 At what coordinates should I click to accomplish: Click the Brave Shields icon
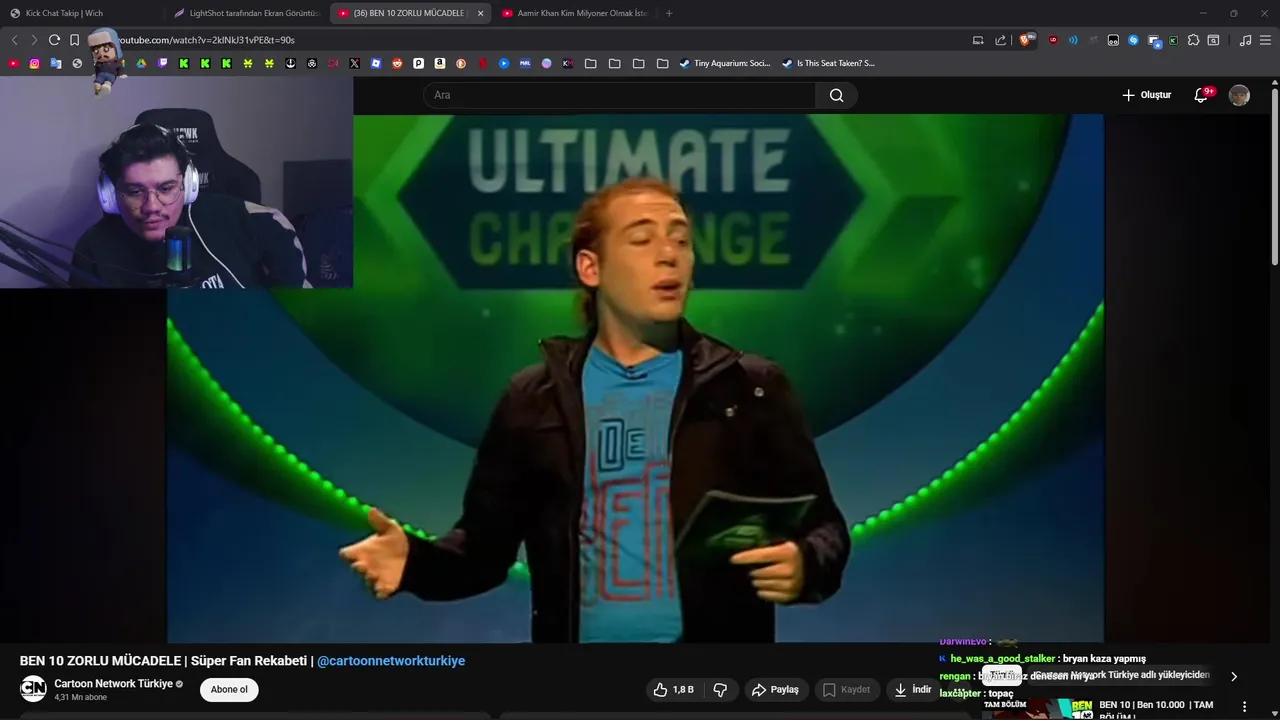coord(1025,40)
